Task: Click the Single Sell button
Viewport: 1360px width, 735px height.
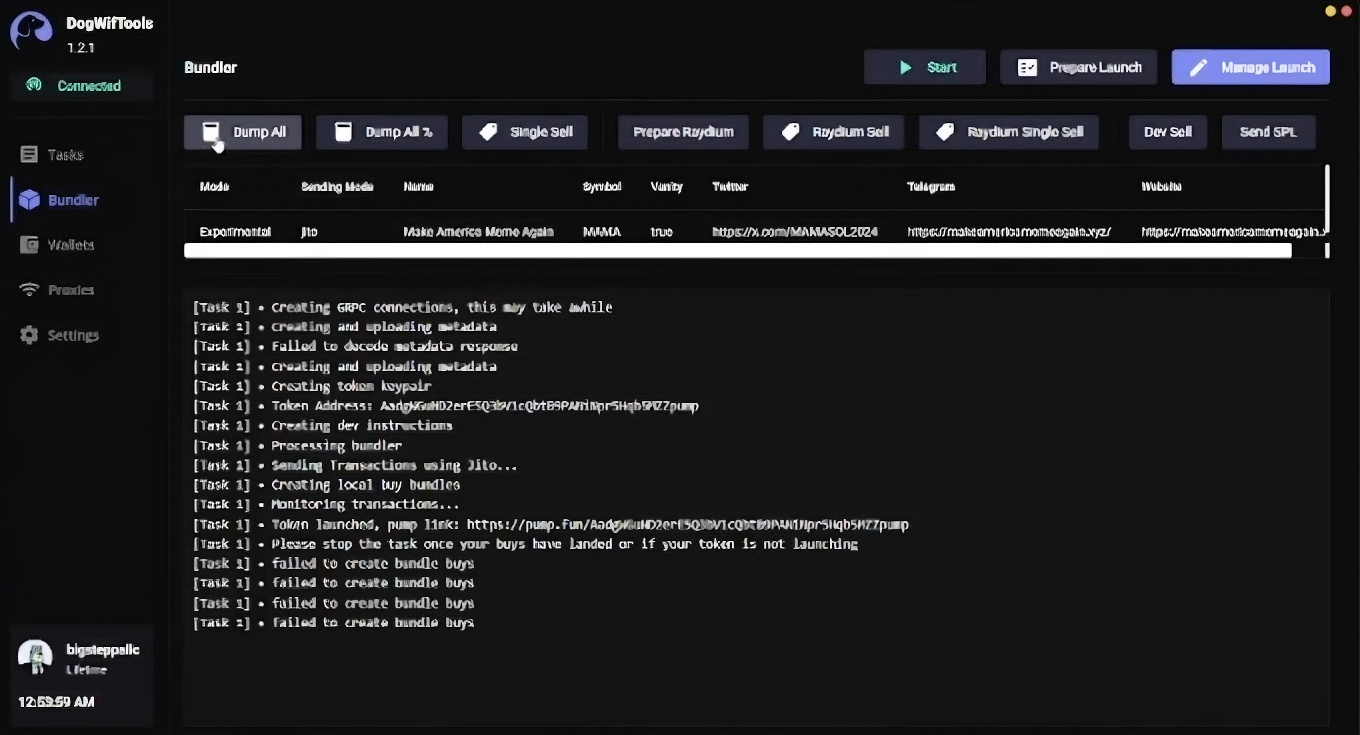Action: coord(524,132)
